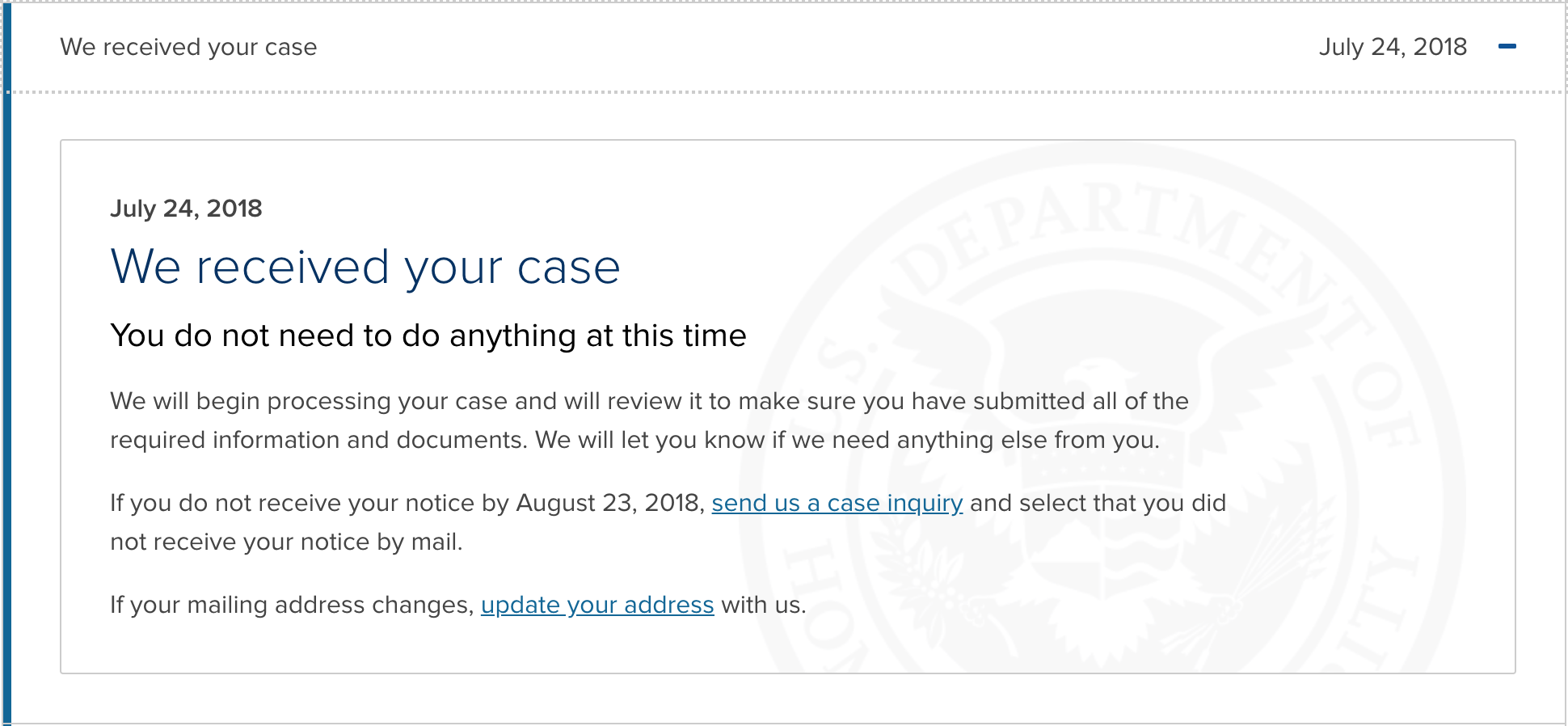Collapse the section with the minus icon
This screenshot has width=1568, height=726.
pyautogui.click(x=1507, y=47)
